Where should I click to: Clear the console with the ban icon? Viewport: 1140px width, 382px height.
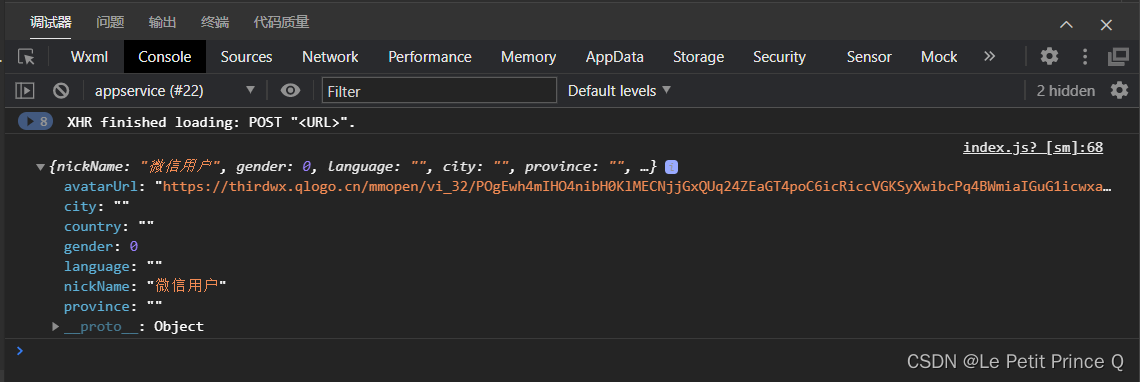tap(61, 91)
